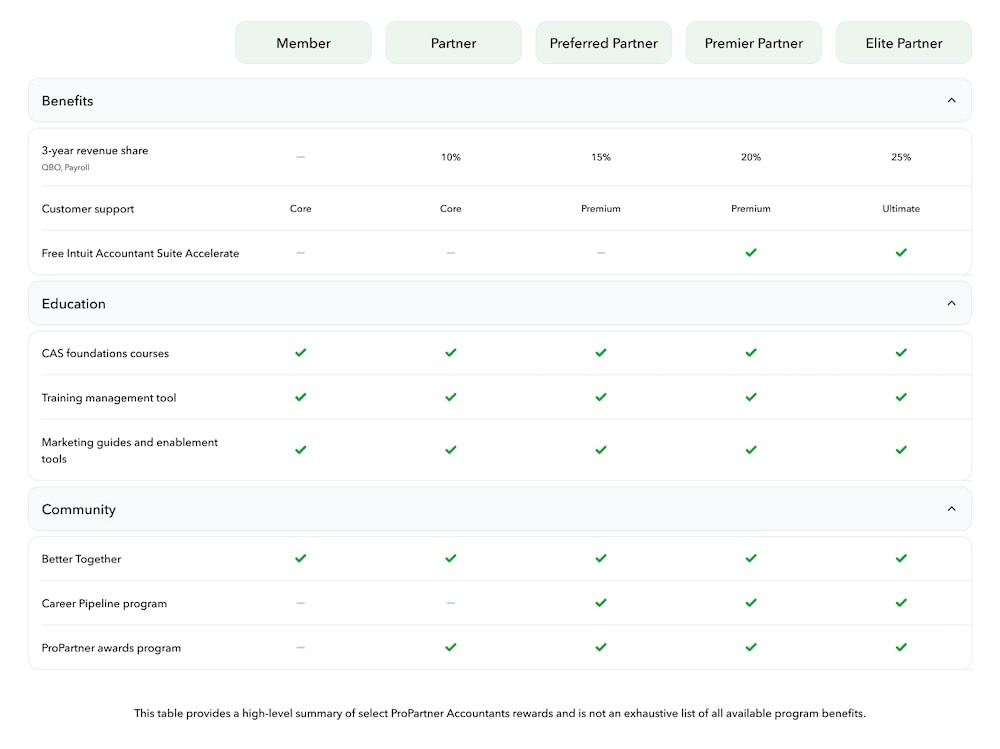Click the 25% revenue share value
This screenshot has width=1000, height=749.
901,157
